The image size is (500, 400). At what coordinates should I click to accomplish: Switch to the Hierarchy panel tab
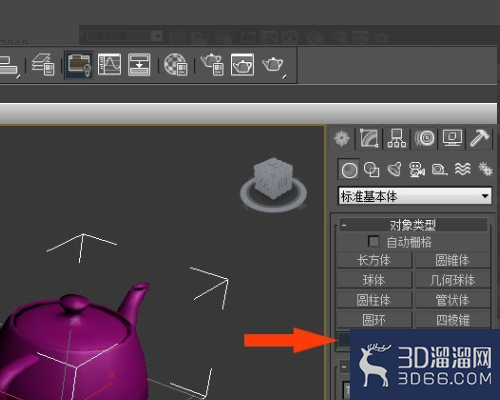coord(397,138)
